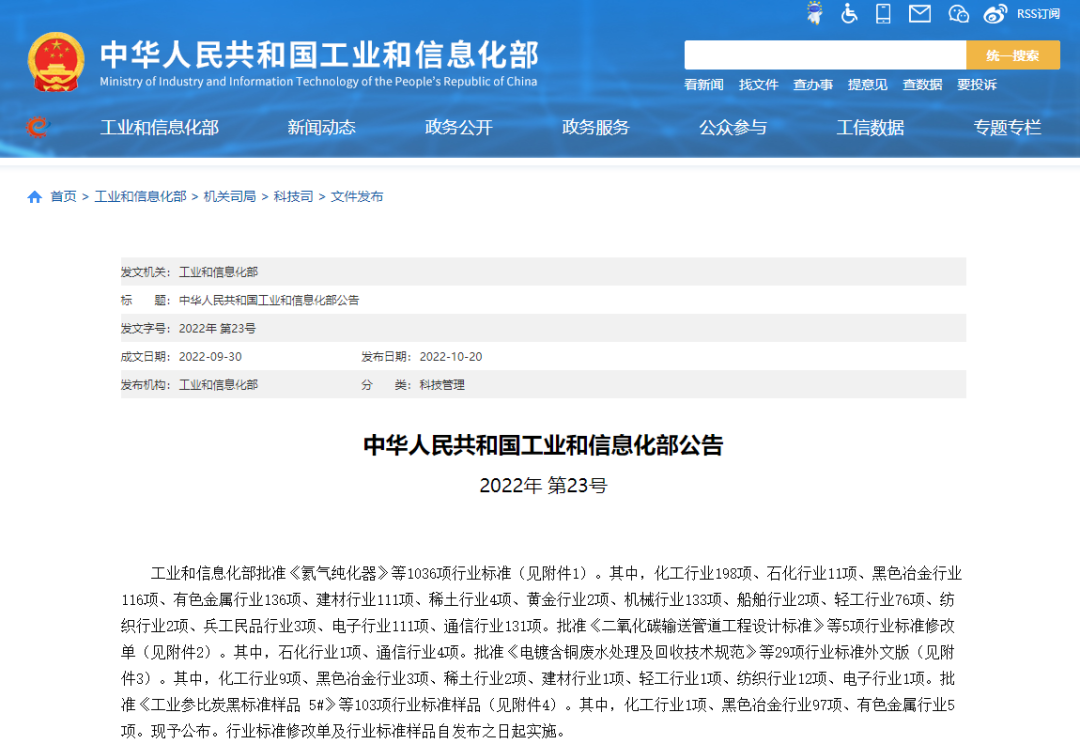1080x744 pixels.
Task: Click 科技司 breadcrumb link
Action: tap(293, 197)
